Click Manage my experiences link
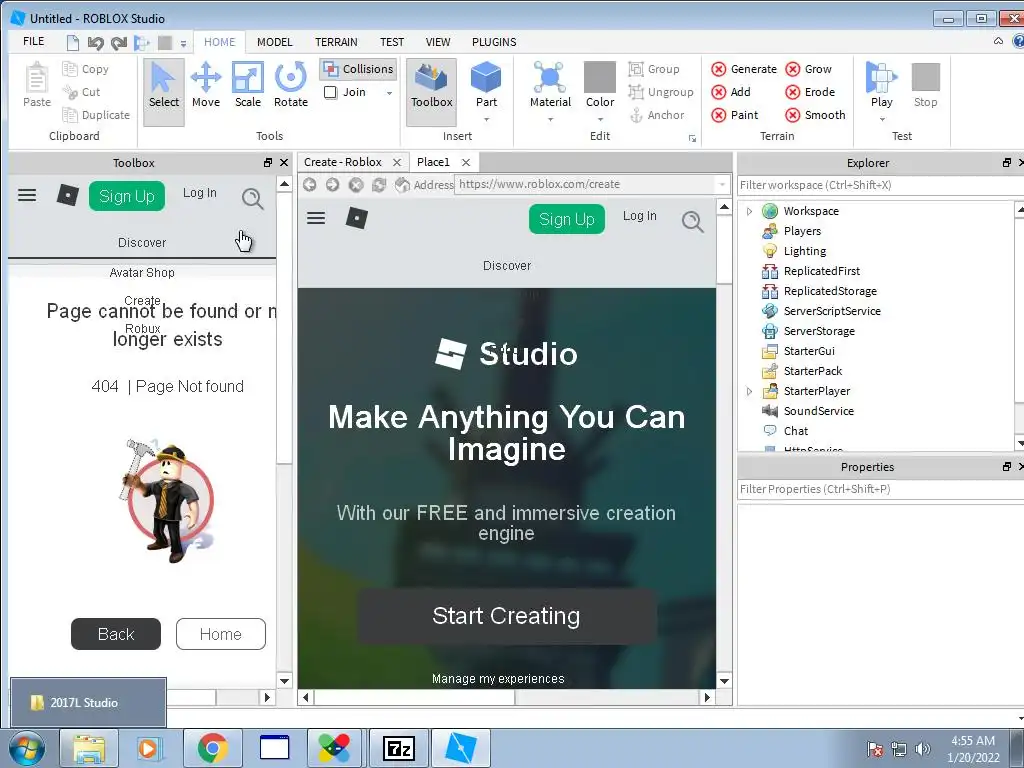This screenshot has height=768, width=1024. 498,679
